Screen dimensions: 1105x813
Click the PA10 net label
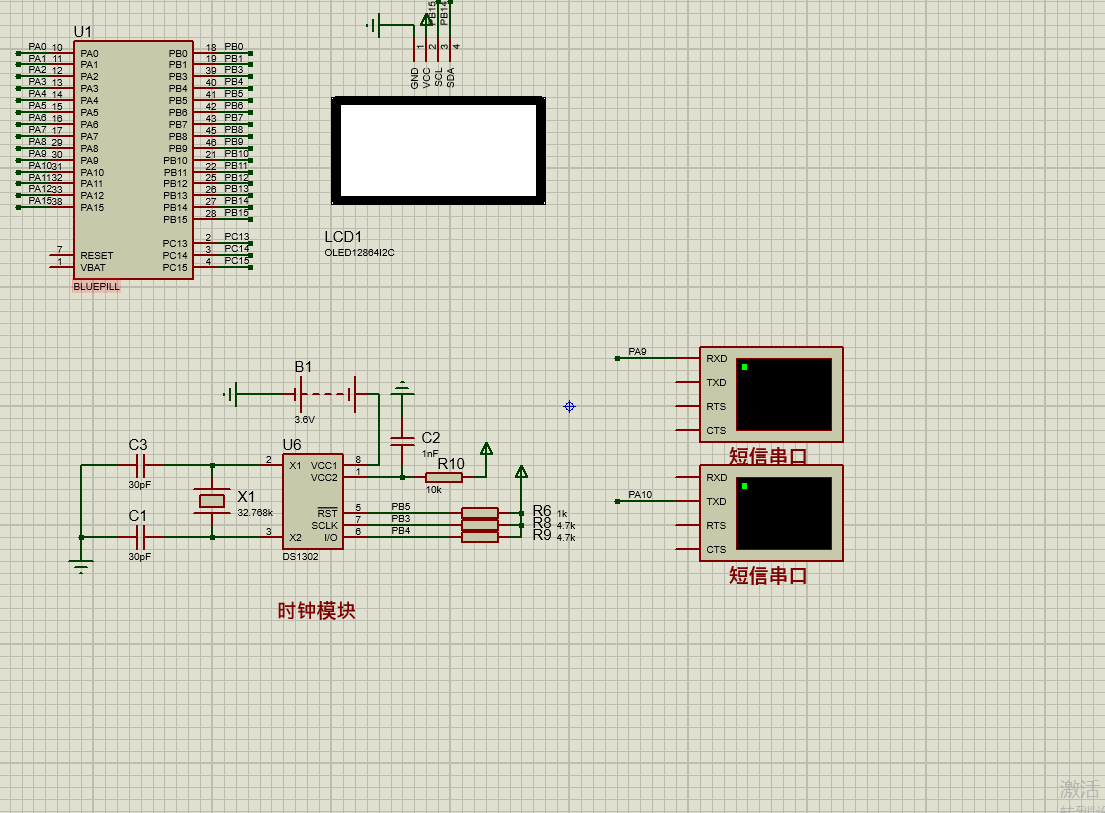(640, 495)
